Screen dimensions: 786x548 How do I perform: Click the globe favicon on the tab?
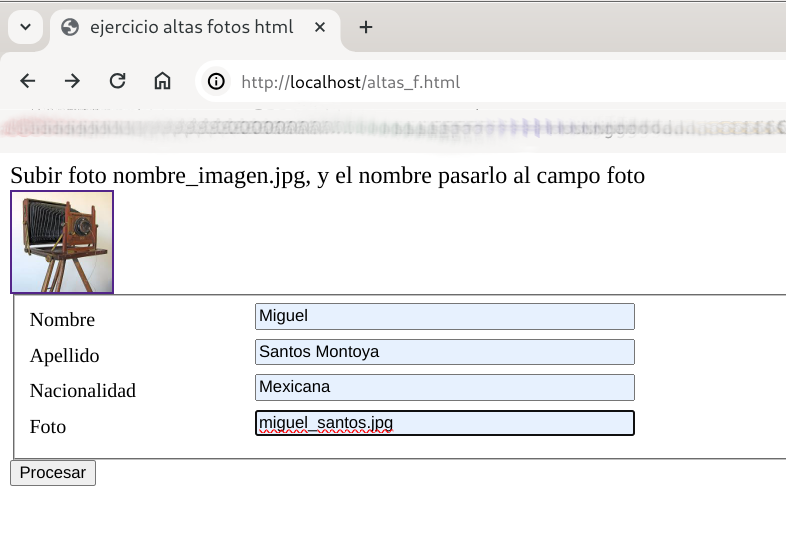click(70, 28)
